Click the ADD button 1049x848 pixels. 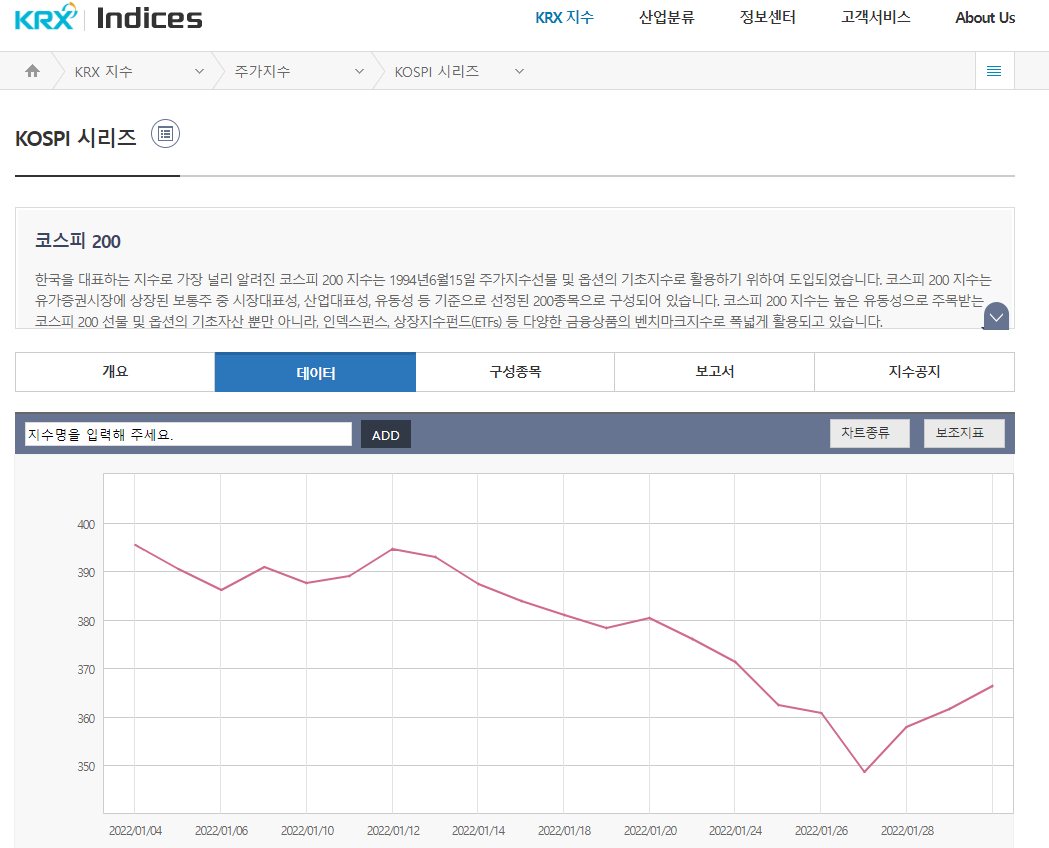tap(386, 435)
